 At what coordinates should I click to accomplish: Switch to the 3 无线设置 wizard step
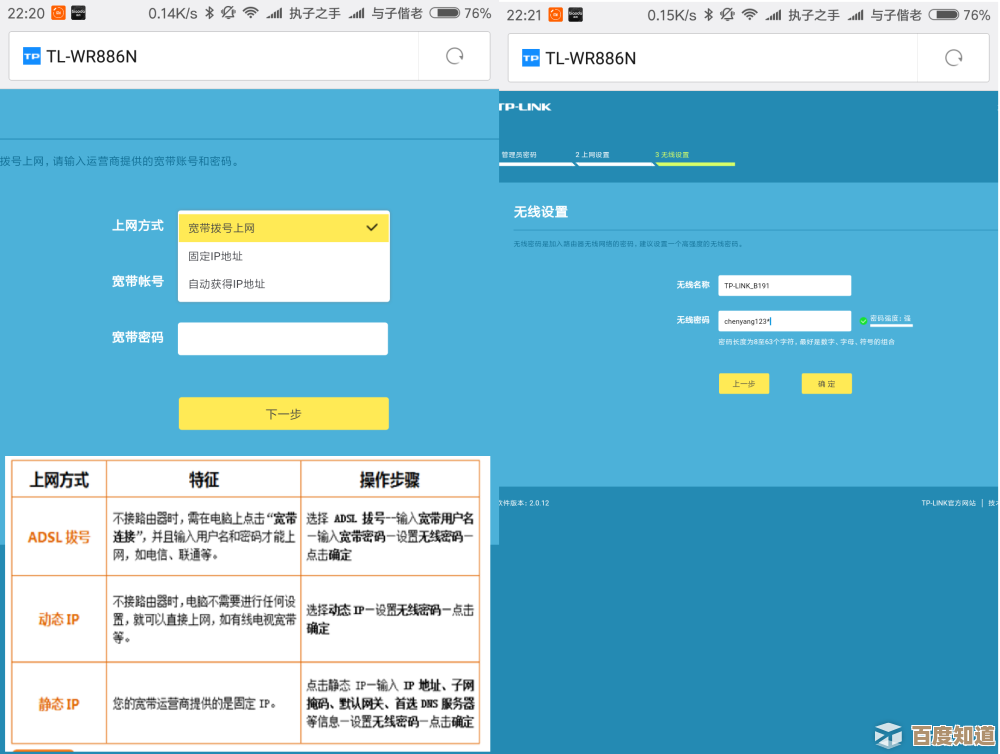[673, 155]
